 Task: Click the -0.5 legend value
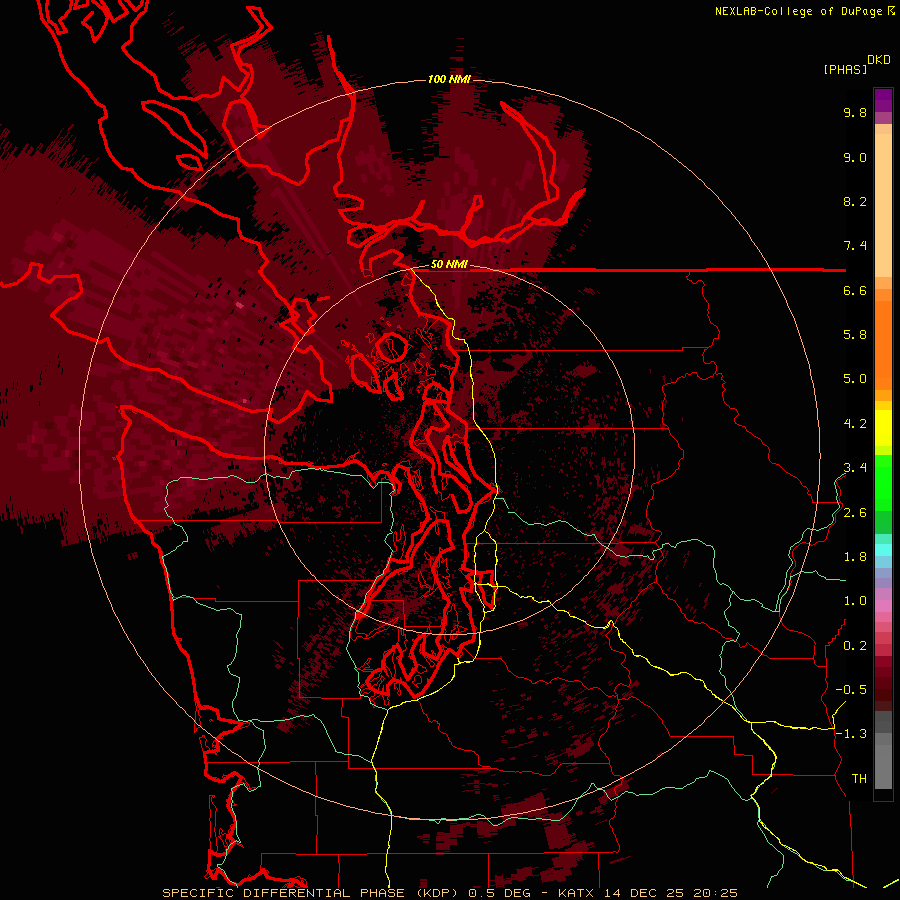click(851, 690)
